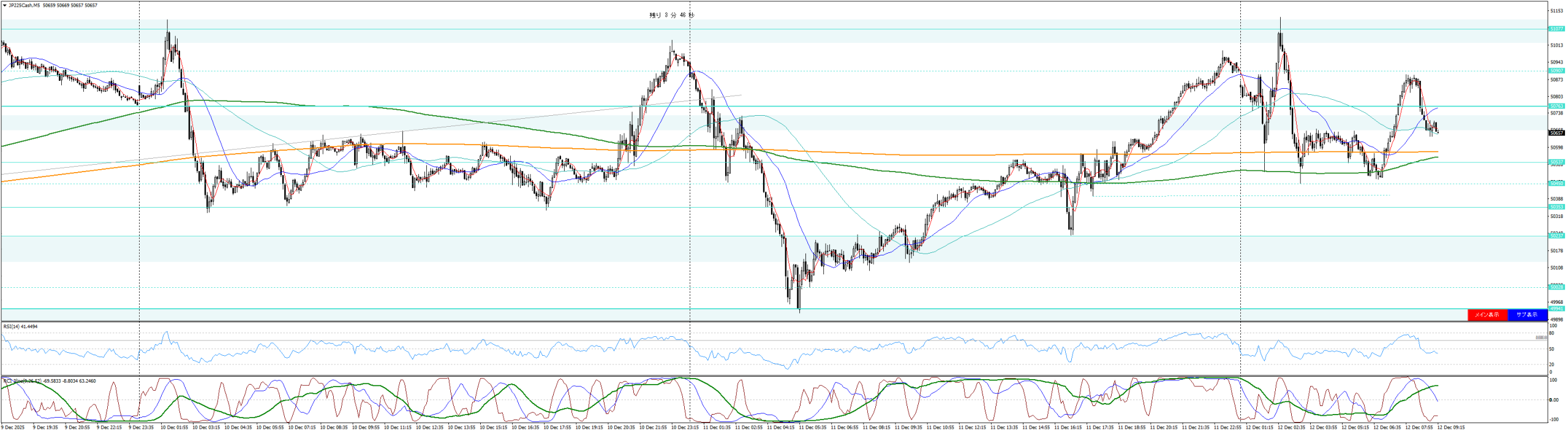Viewport: 1568px width, 433px height.
Task: Expand the JP225Cash chart dropdown triangle
Action: coord(5,6)
